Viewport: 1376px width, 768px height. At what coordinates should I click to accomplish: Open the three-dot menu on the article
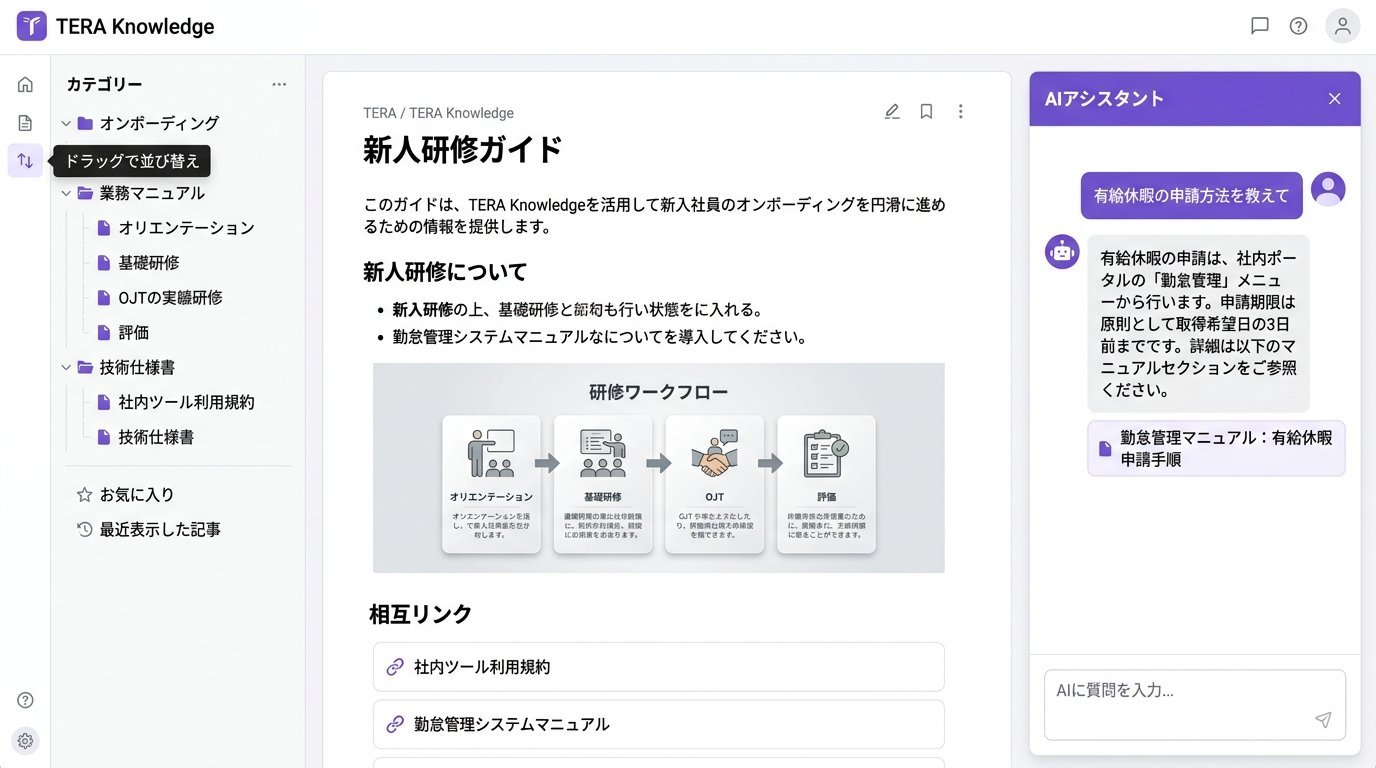pyautogui.click(x=960, y=111)
